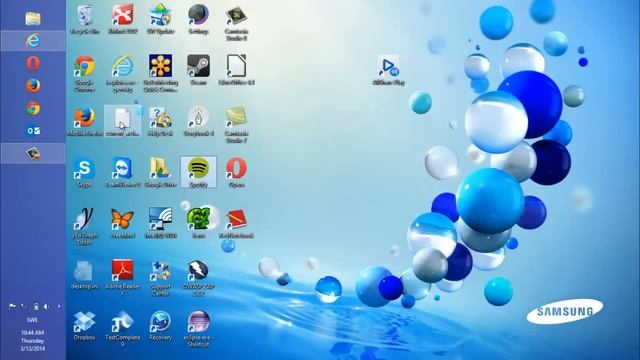The image size is (640, 360).
Task: Open the Opera desktop shortcut
Action: 236,172
